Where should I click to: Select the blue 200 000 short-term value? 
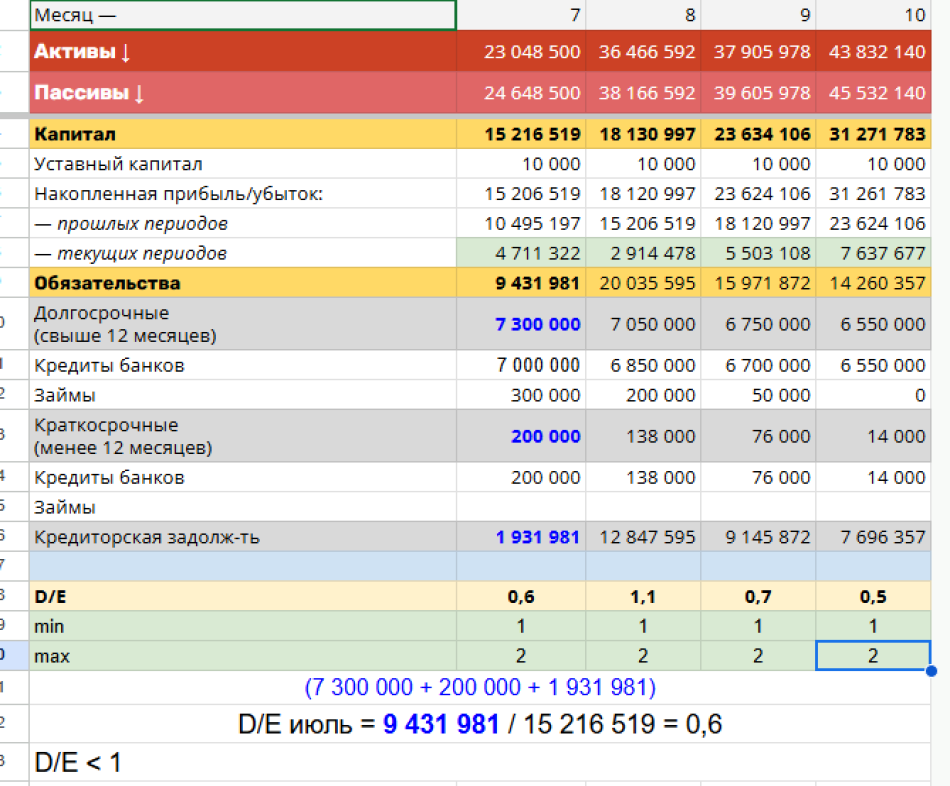[x=545, y=436]
